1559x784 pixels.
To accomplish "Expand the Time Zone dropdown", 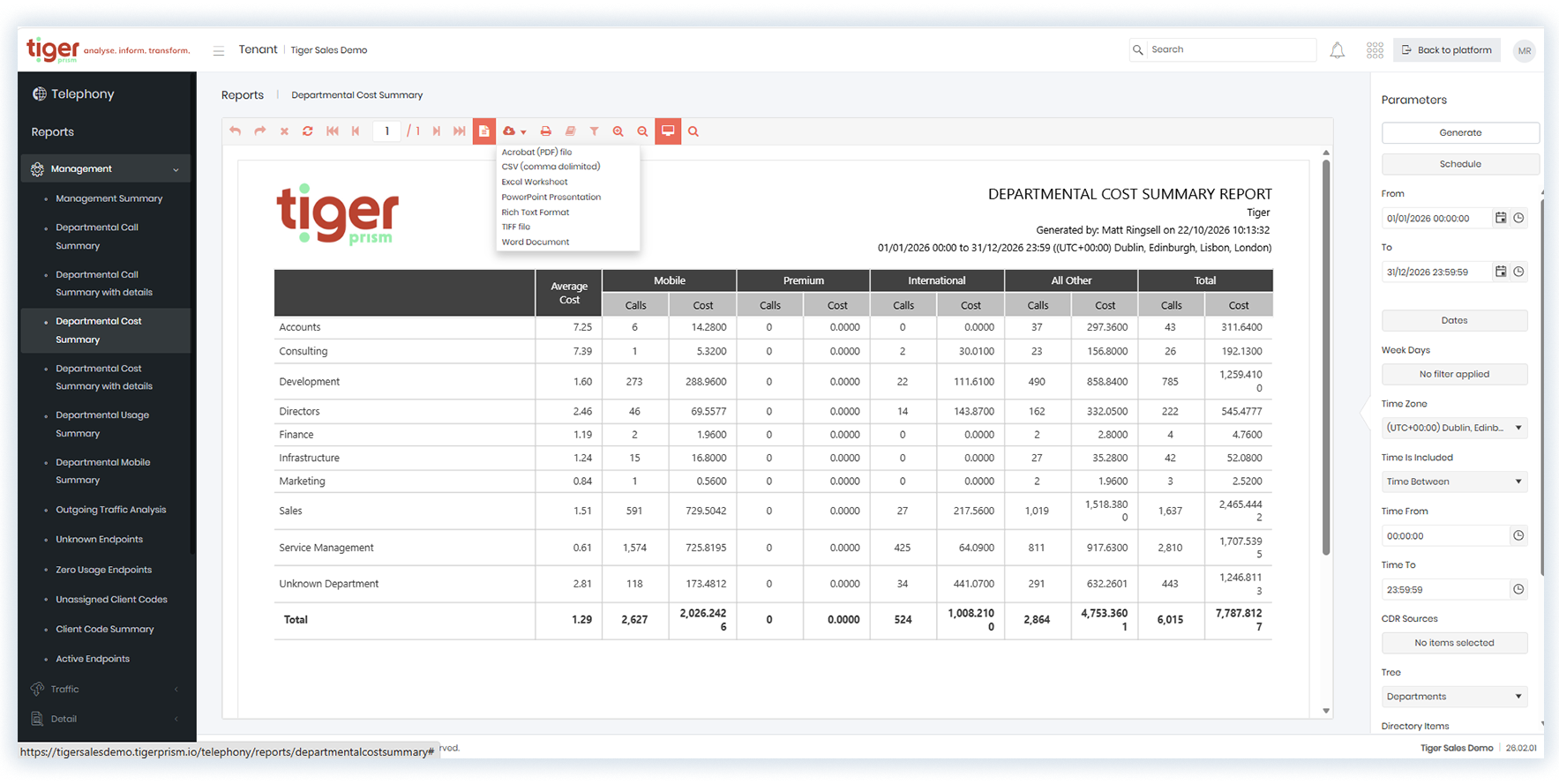I will 1454,428.
